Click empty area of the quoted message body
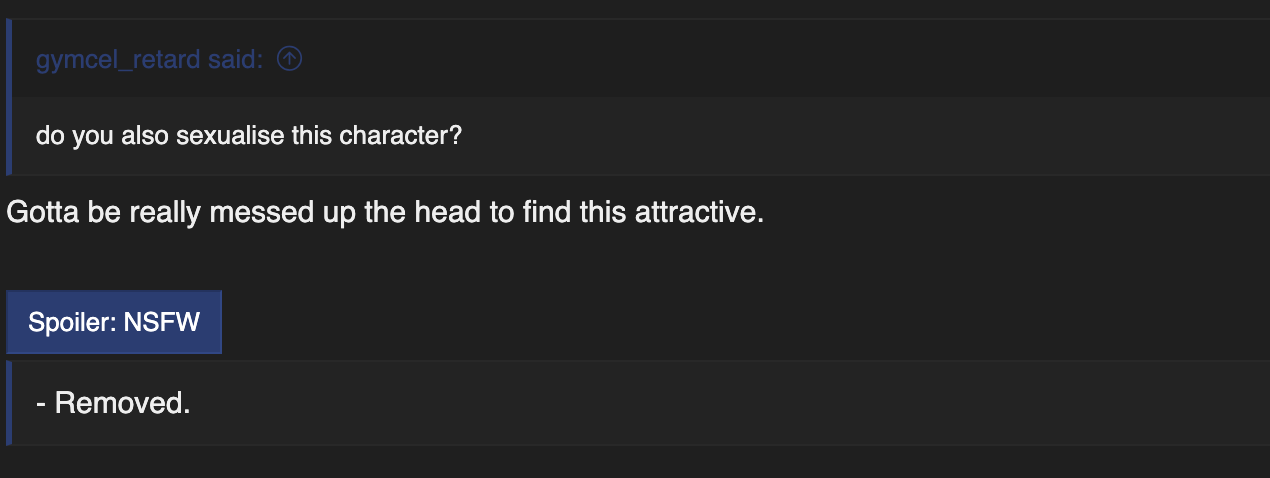This screenshot has height=478, width=1270. (x=860, y=136)
